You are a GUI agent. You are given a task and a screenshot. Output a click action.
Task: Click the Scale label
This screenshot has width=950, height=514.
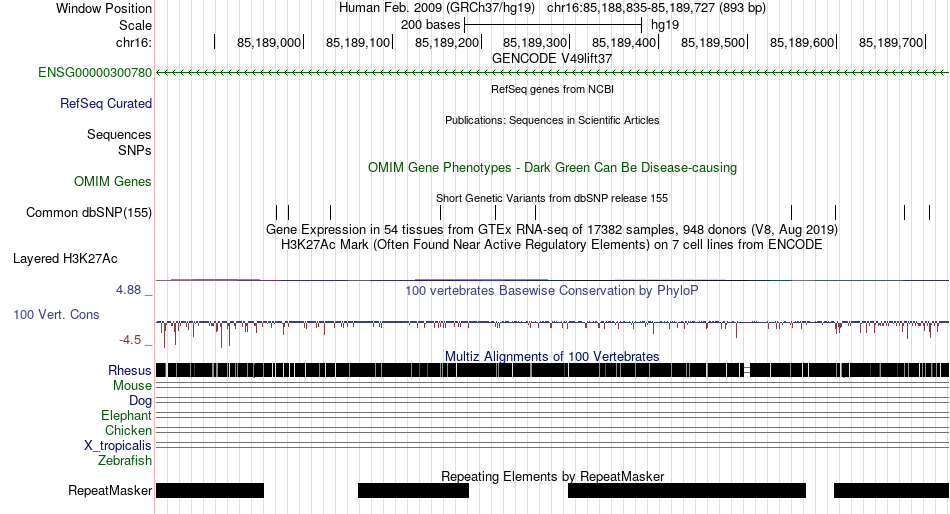click(135, 25)
